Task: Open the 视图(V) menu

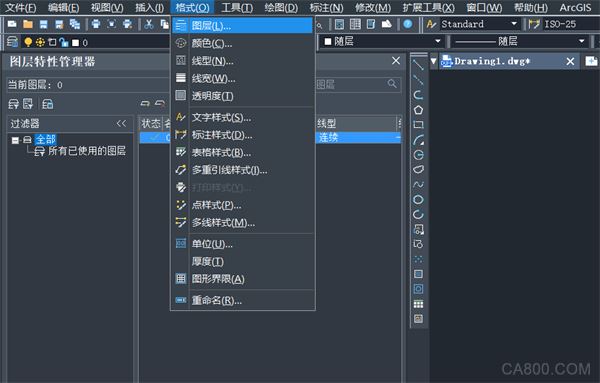Action: point(107,8)
